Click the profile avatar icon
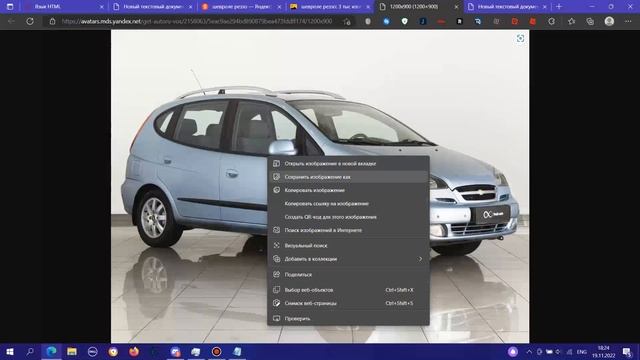 609,21
